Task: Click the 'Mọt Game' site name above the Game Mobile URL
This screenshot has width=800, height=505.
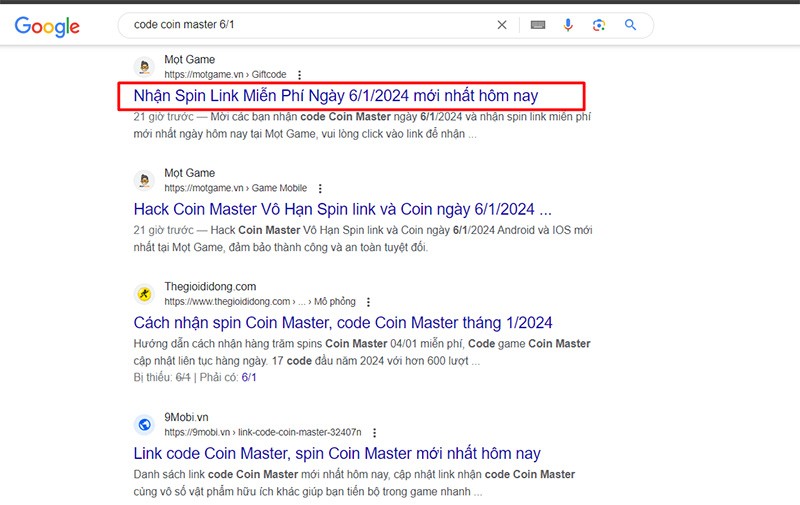Action: coord(189,173)
